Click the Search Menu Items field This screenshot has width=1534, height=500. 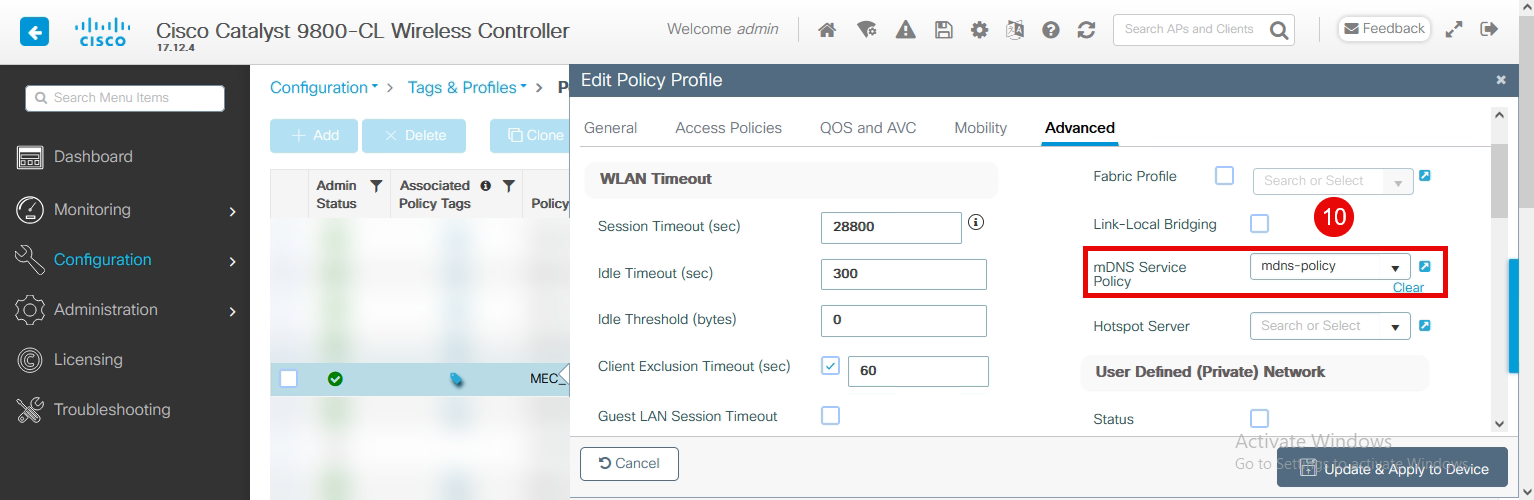pos(125,98)
